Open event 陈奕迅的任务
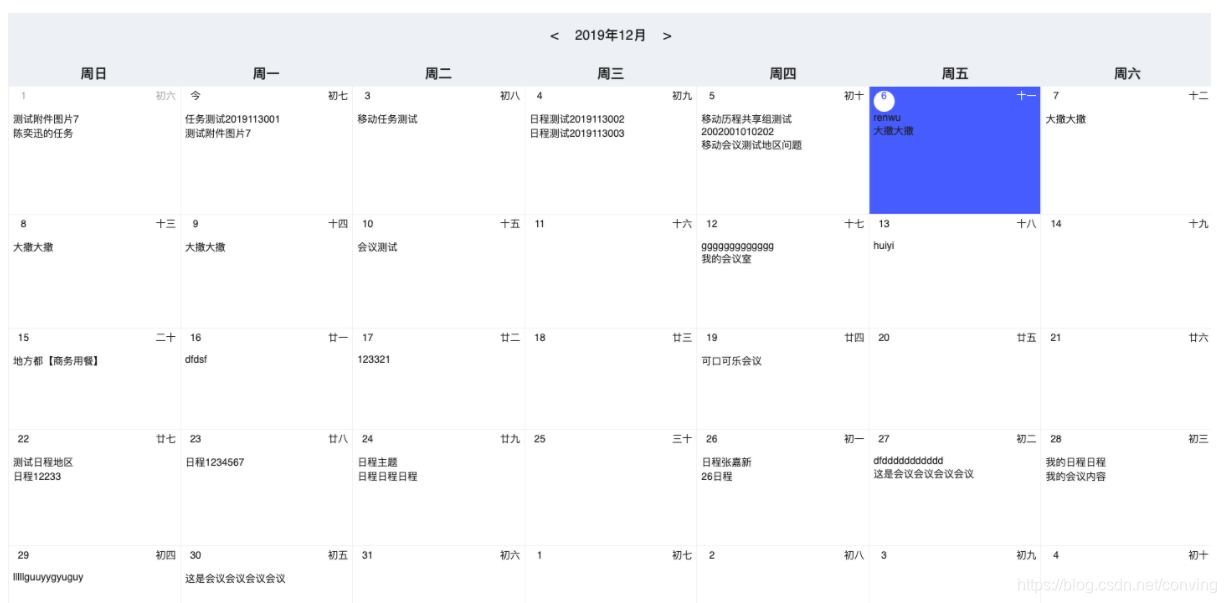The height and width of the screenshot is (603, 1226). tap(43, 133)
